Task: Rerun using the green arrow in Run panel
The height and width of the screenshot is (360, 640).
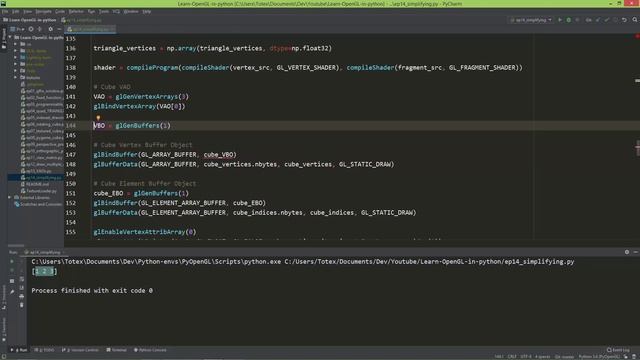Action: pos(12,261)
